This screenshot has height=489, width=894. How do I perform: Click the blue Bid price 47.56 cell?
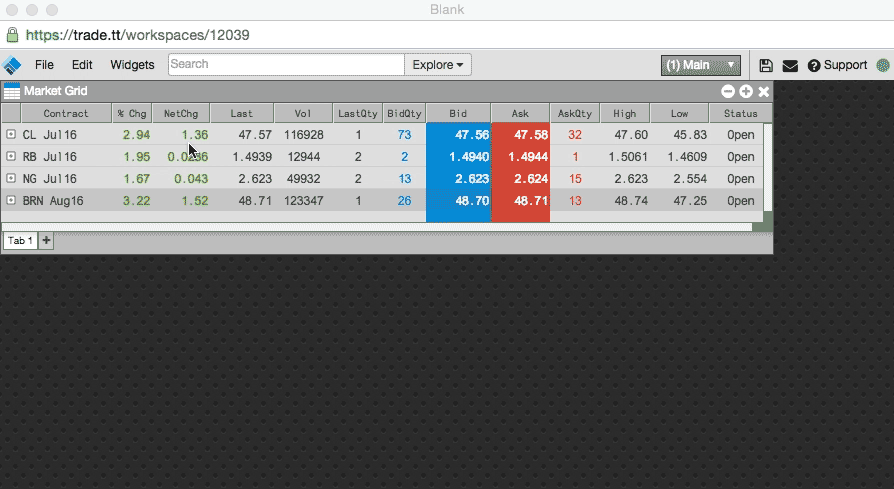point(458,134)
